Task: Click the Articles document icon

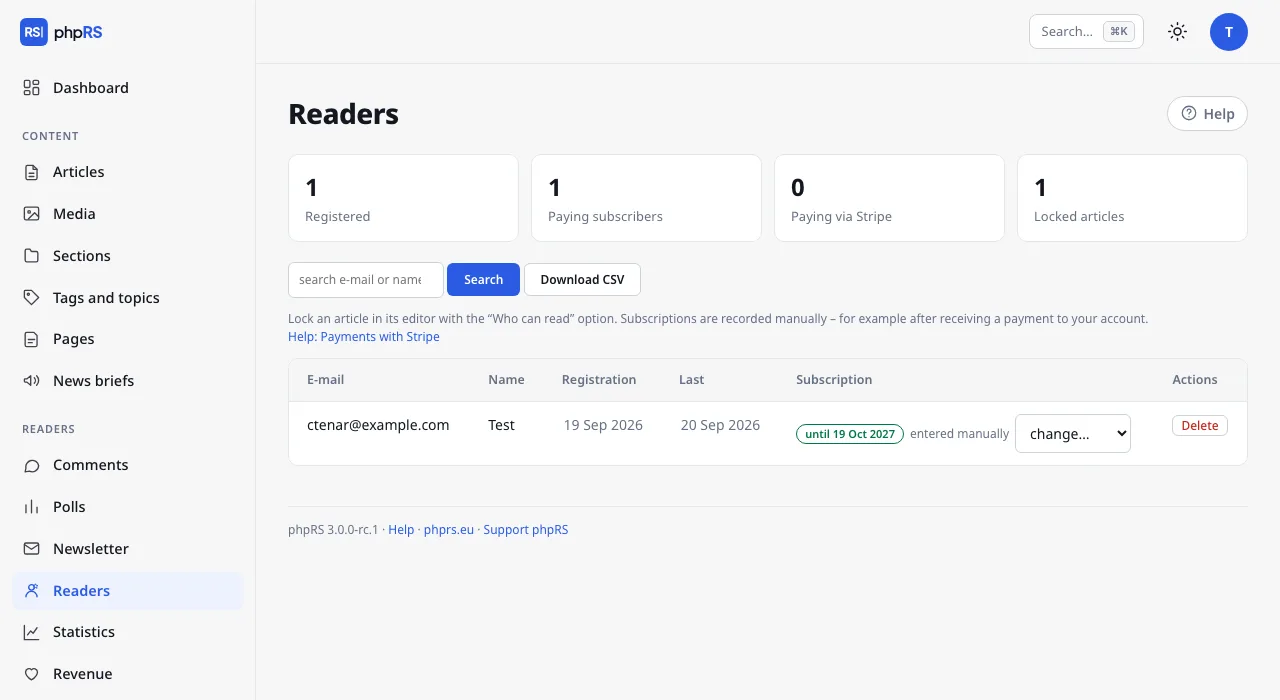Action: point(32,172)
